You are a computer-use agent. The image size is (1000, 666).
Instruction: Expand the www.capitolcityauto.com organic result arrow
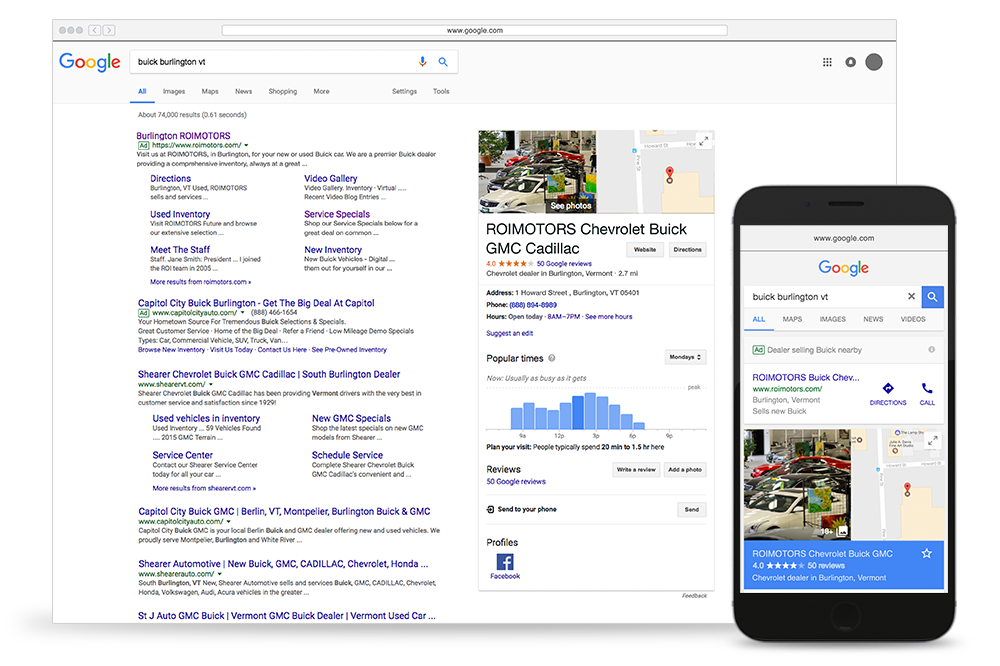point(228,522)
